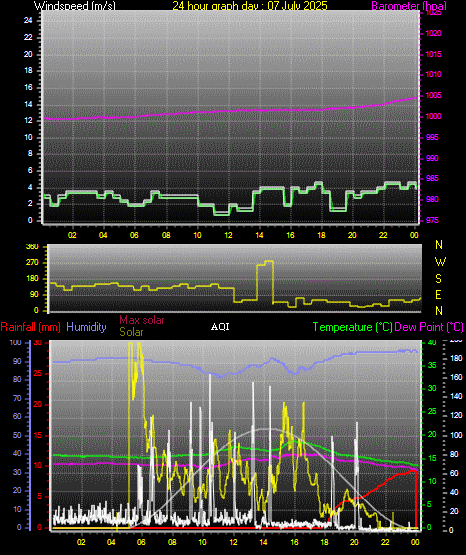Viewport: 466px width, 555px height.
Task: Click the green '40' temperature axis value
Action: coord(432,343)
